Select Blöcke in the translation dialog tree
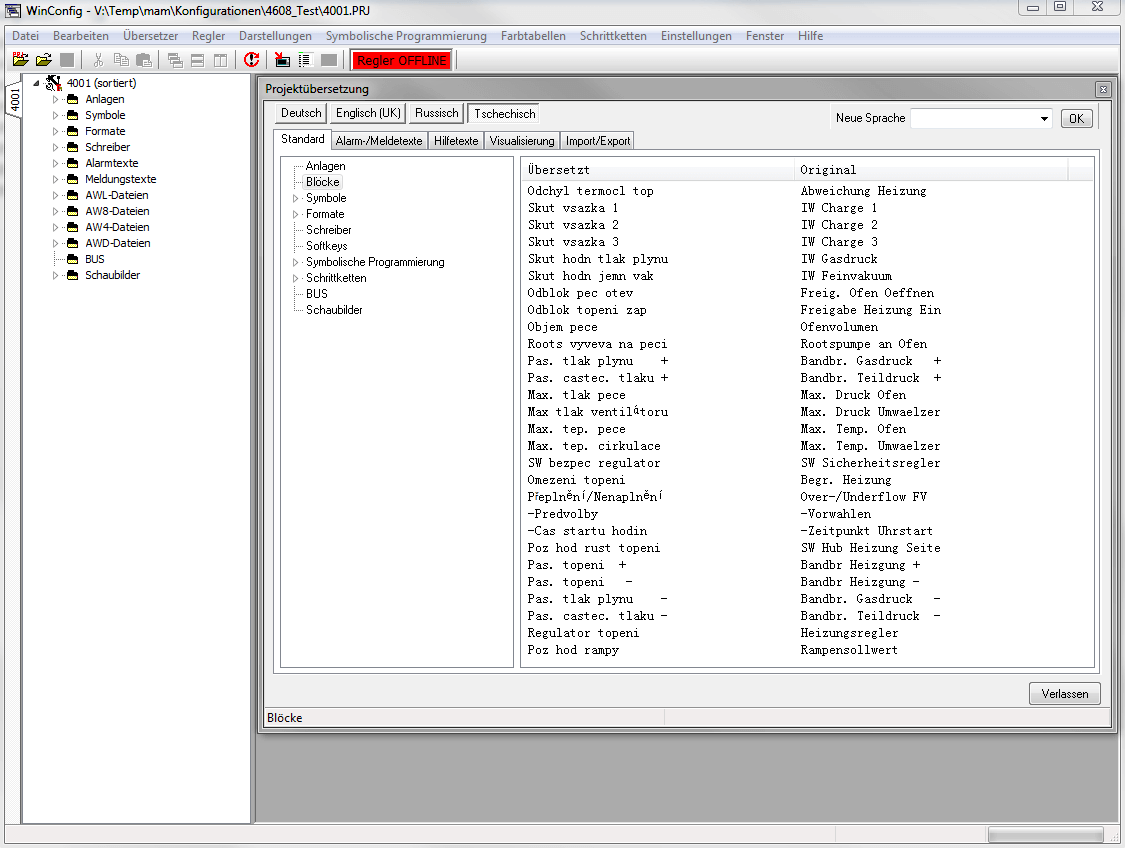This screenshot has height=848, width=1125. point(323,182)
